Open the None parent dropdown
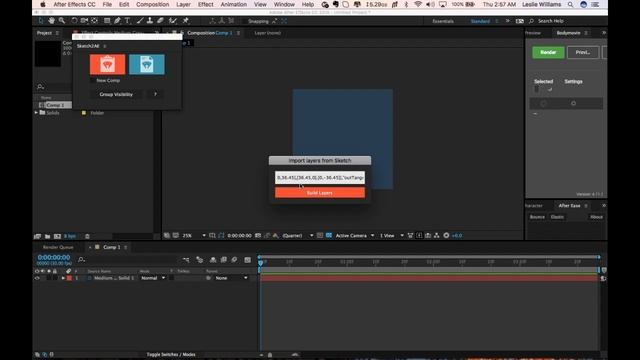The width and height of the screenshot is (640, 360). (x=231, y=278)
